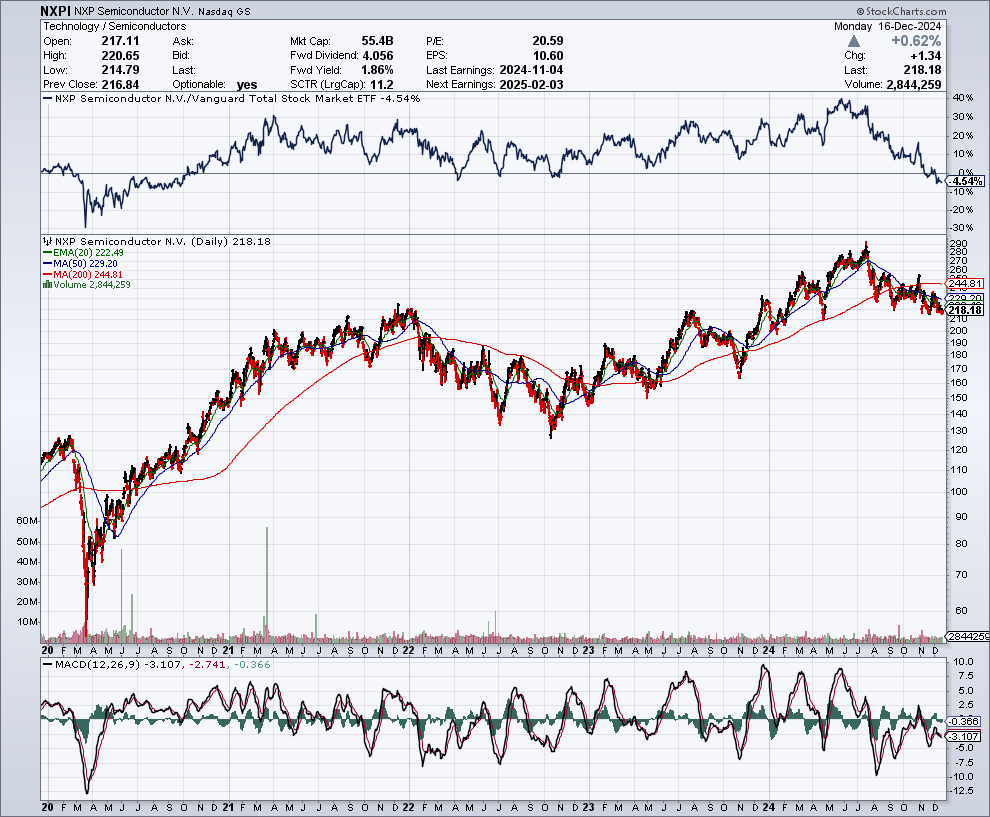
Task: Click the Nasdaq GS exchange label
Action: (x=224, y=12)
